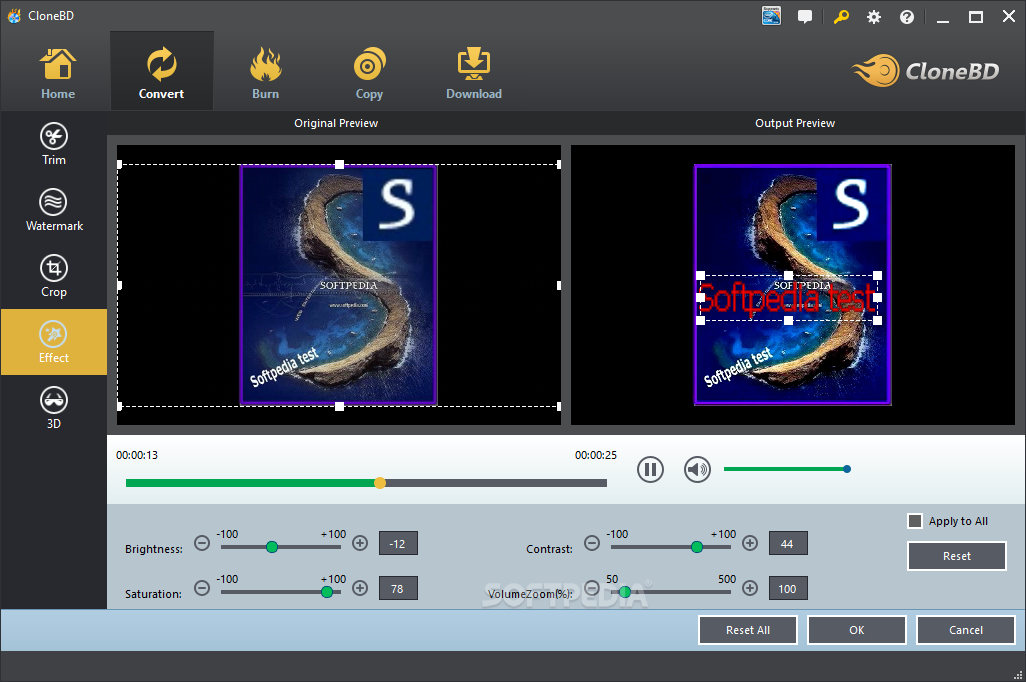Select the Crop tool
The width and height of the screenshot is (1026, 682).
pyautogui.click(x=54, y=276)
